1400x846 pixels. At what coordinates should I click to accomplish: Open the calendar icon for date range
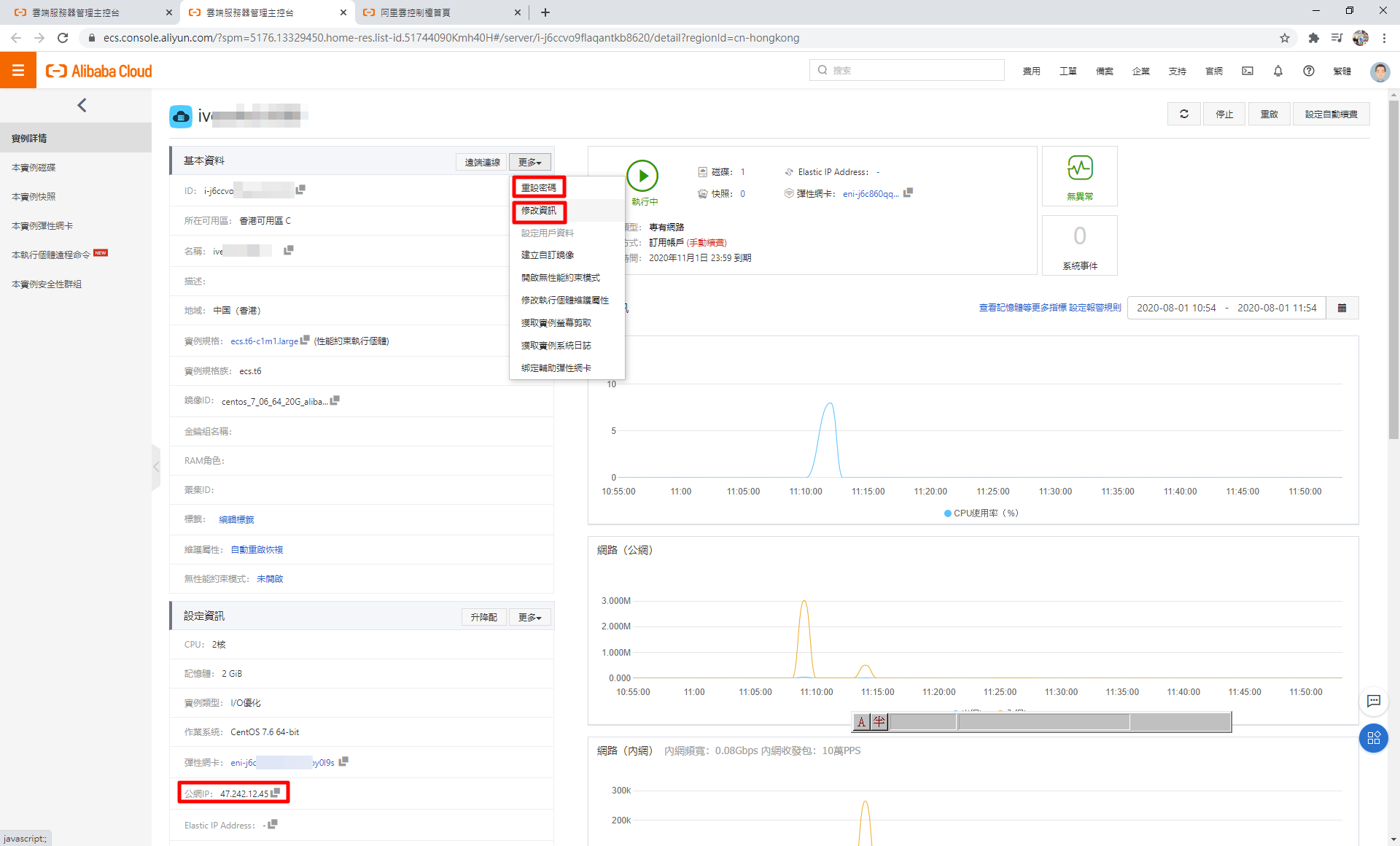(1342, 308)
